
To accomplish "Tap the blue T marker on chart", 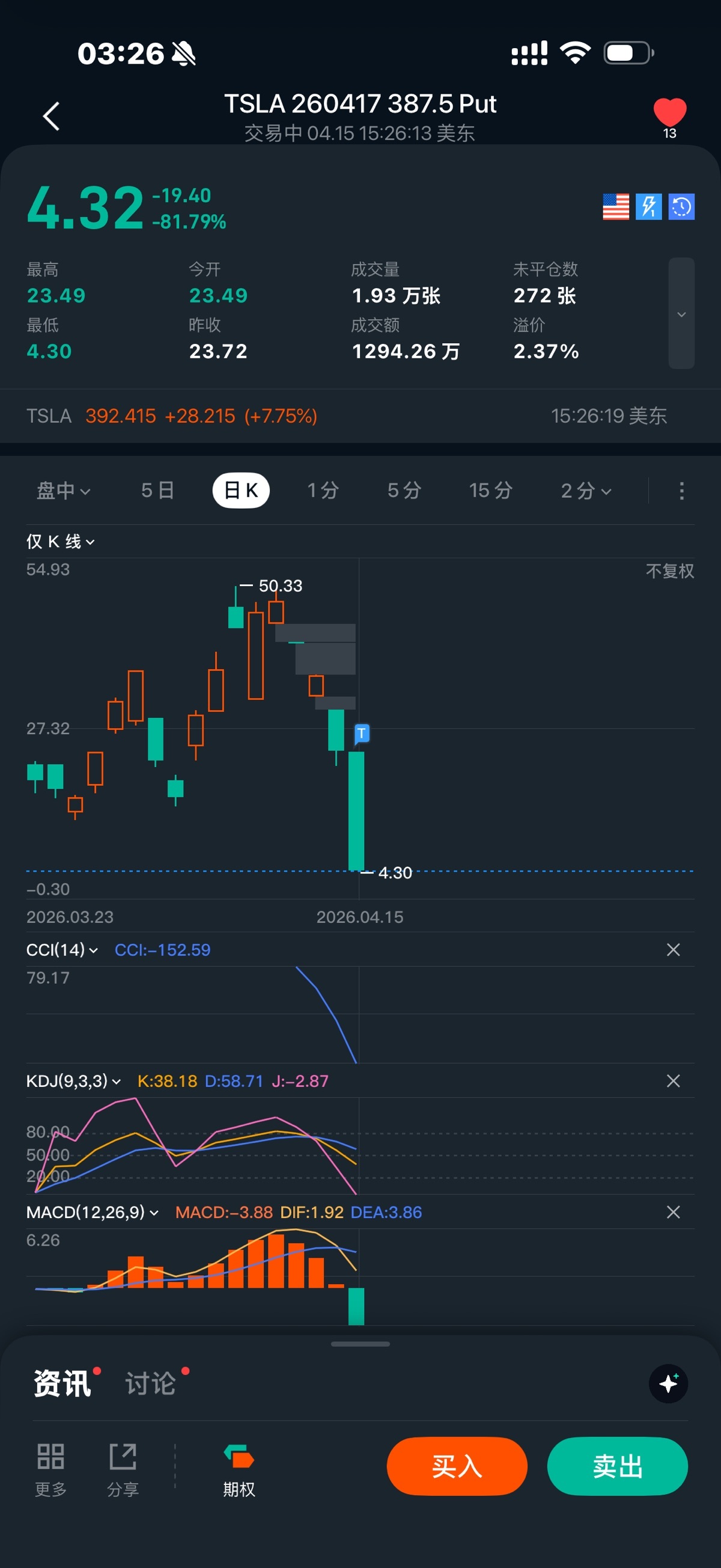I will click(362, 733).
